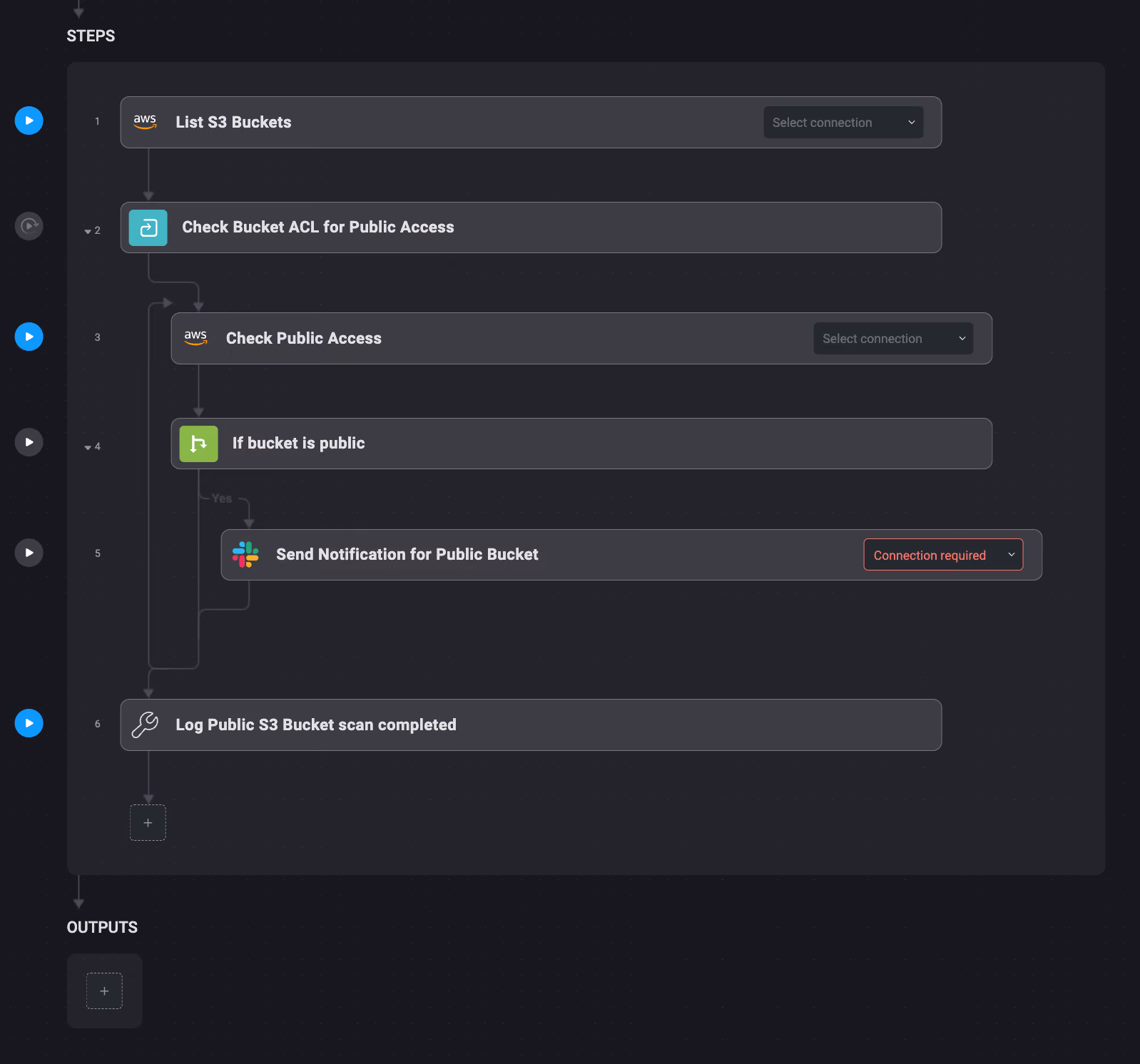Click wrench icon on Log Public S3 step

click(x=145, y=725)
